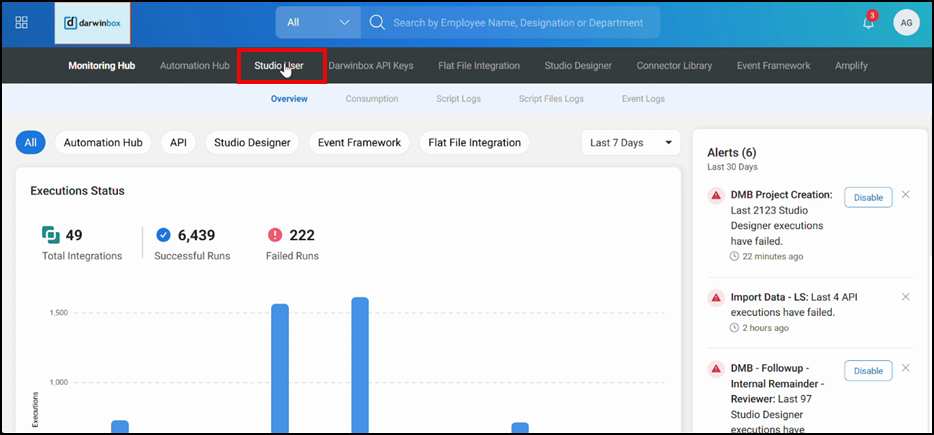Dismiss the DMB Followup alert
The image size is (934, 435).
point(905,369)
